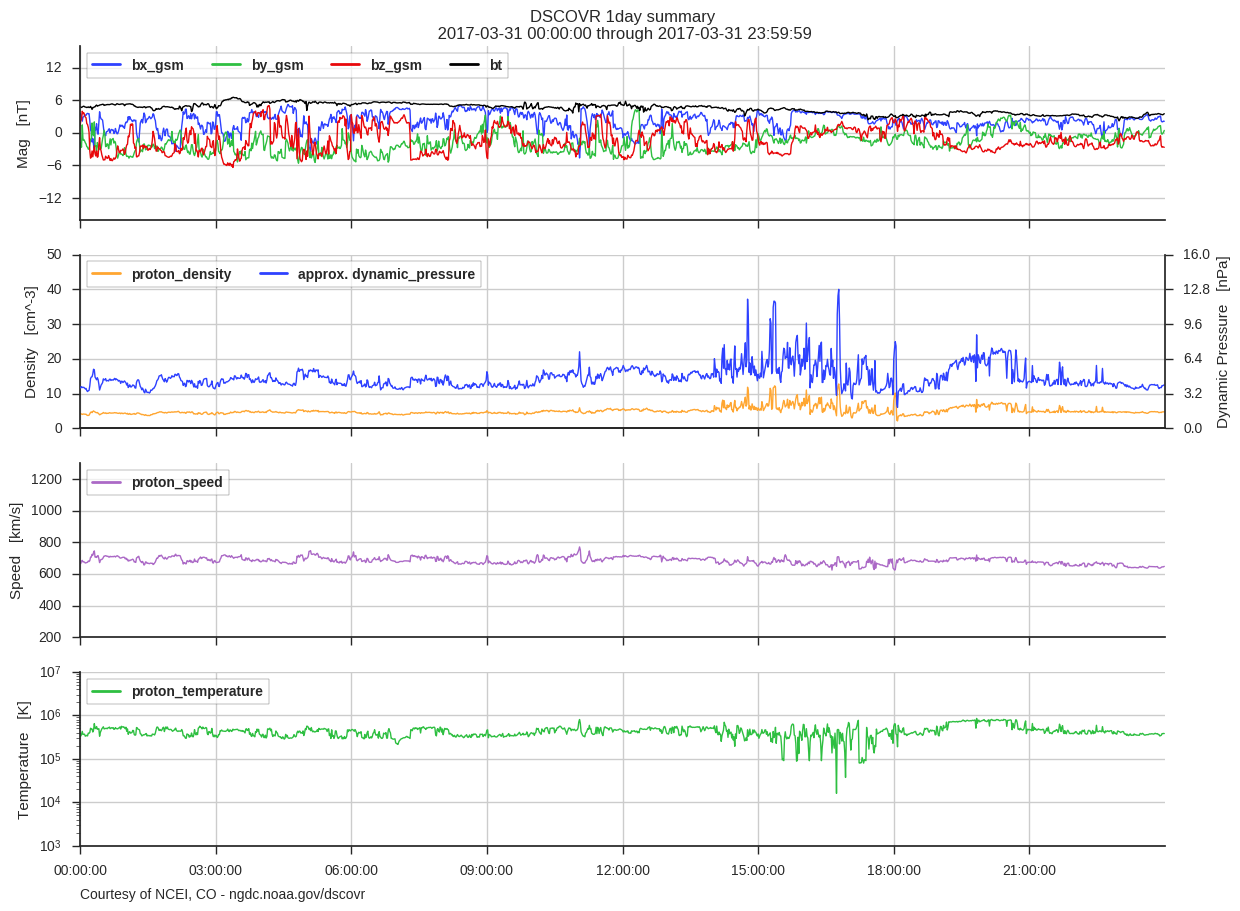Select the bz_gsm legend label
Screen dimensions: 1240x911
tap(396, 65)
